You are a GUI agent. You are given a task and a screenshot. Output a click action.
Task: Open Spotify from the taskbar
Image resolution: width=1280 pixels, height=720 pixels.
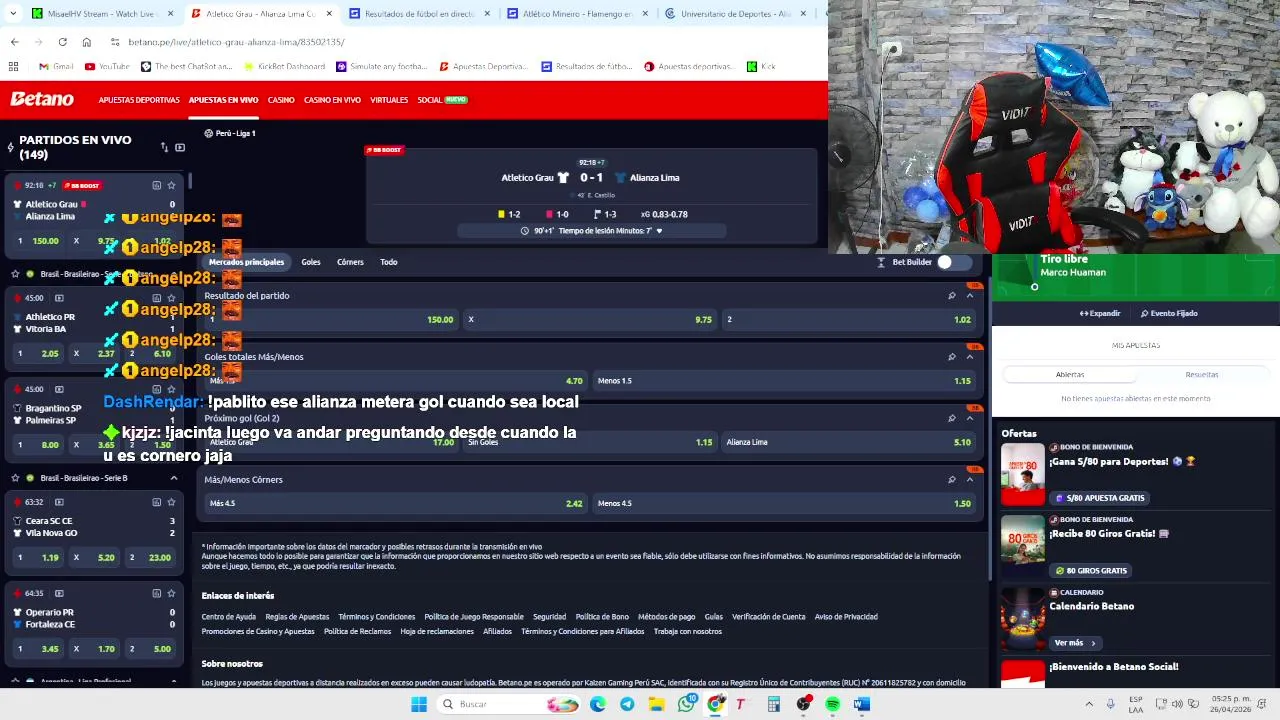[833, 704]
